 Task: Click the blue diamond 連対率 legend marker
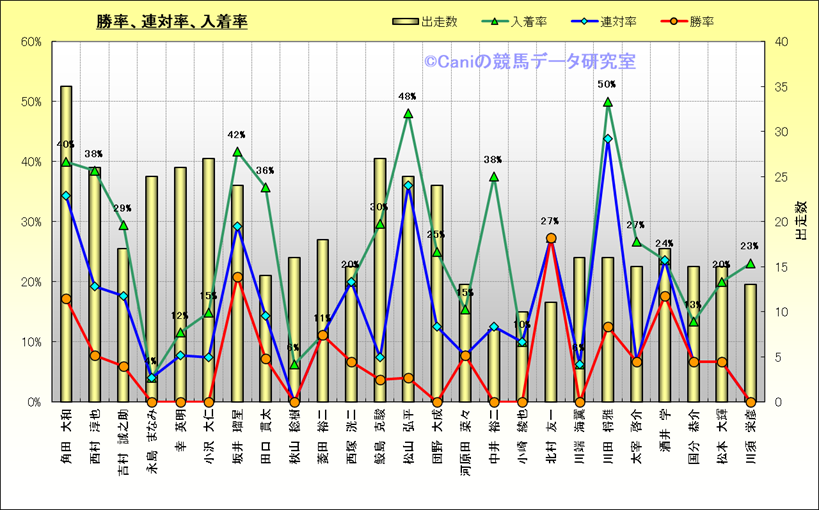point(583,20)
